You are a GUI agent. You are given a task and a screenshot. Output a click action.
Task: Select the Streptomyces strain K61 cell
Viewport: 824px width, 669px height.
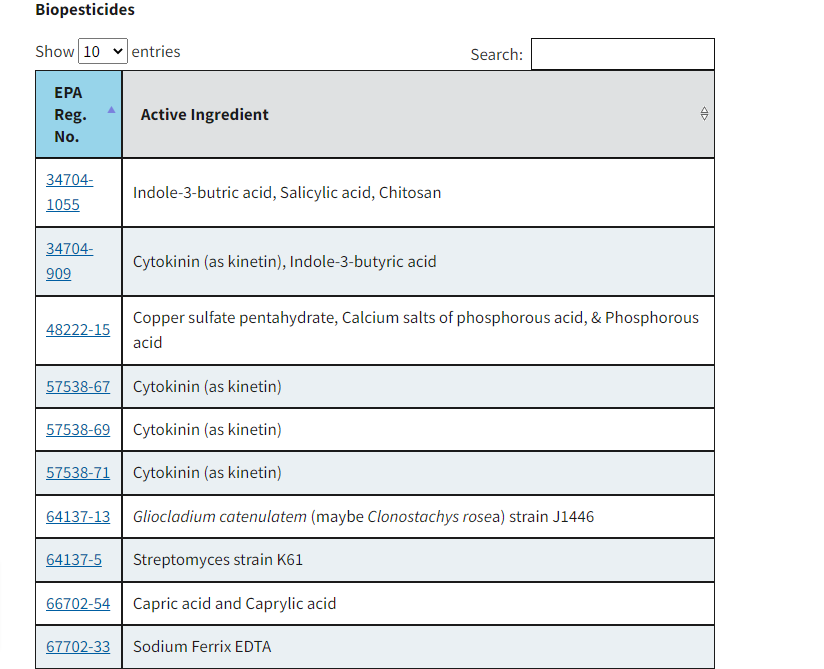pos(217,560)
